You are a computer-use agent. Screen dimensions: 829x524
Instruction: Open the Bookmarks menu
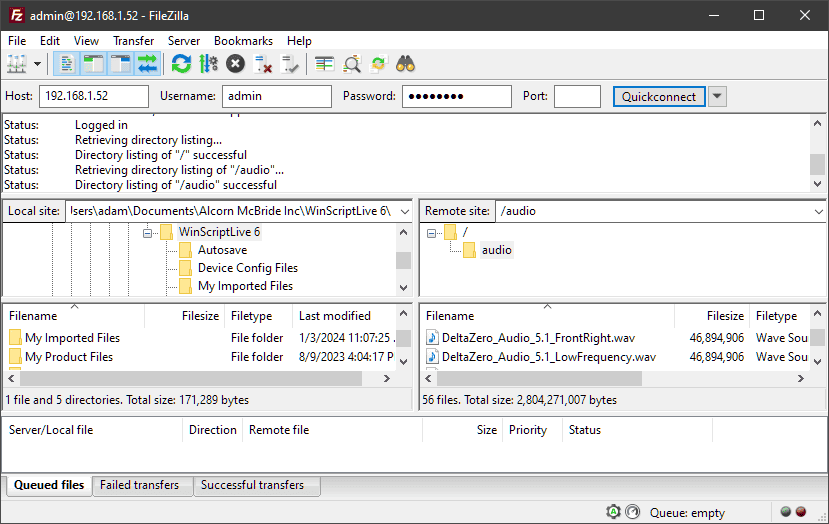(x=243, y=41)
